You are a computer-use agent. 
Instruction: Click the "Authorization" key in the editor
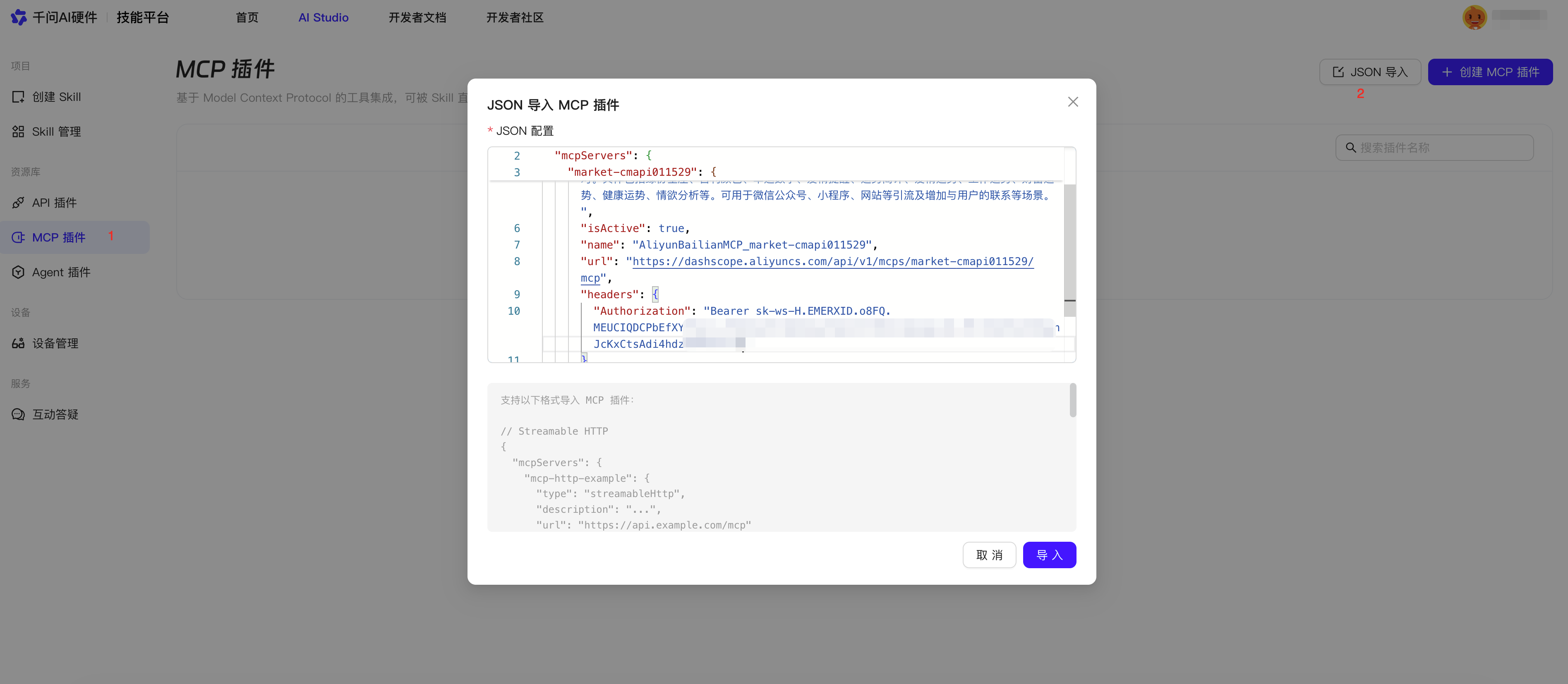(642, 311)
